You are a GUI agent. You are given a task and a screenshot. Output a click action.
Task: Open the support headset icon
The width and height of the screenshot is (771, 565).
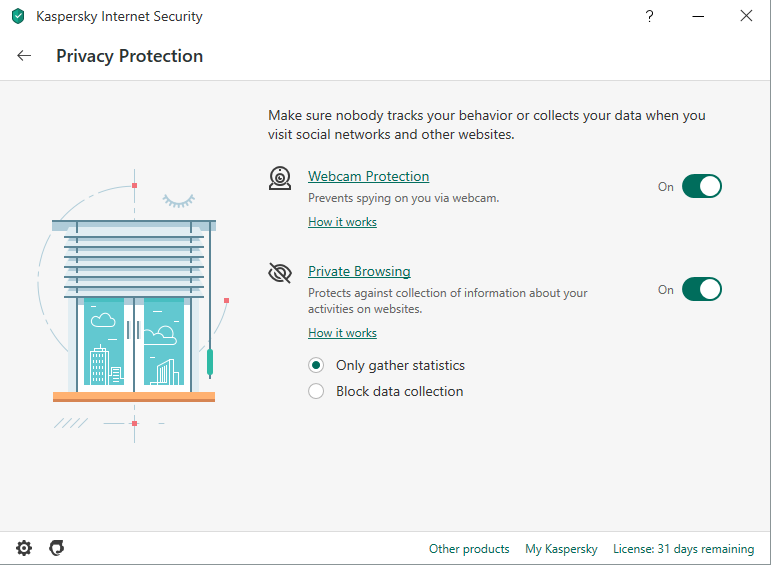(57, 548)
